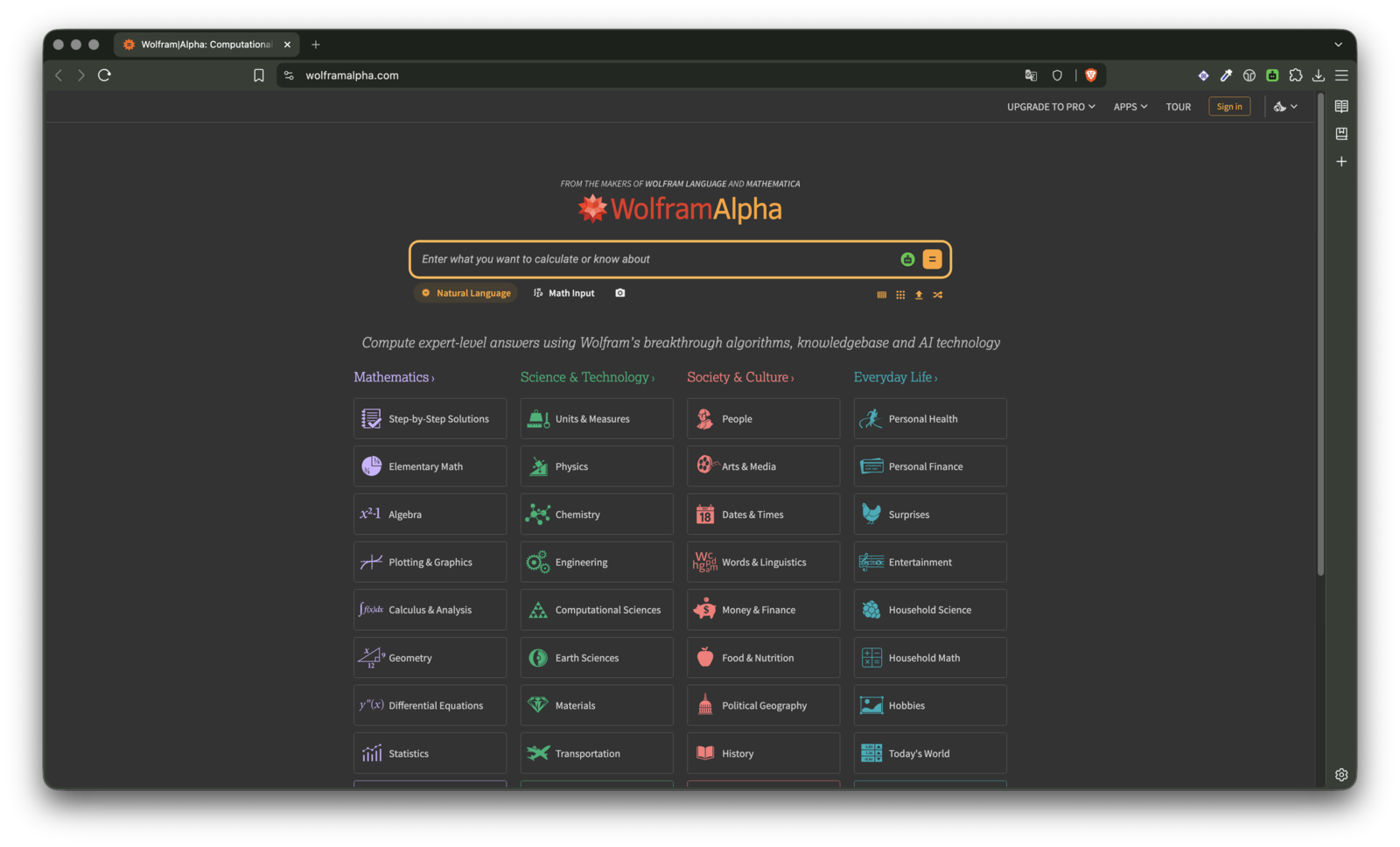Open the browser hamburger menu

click(1341, 75)
